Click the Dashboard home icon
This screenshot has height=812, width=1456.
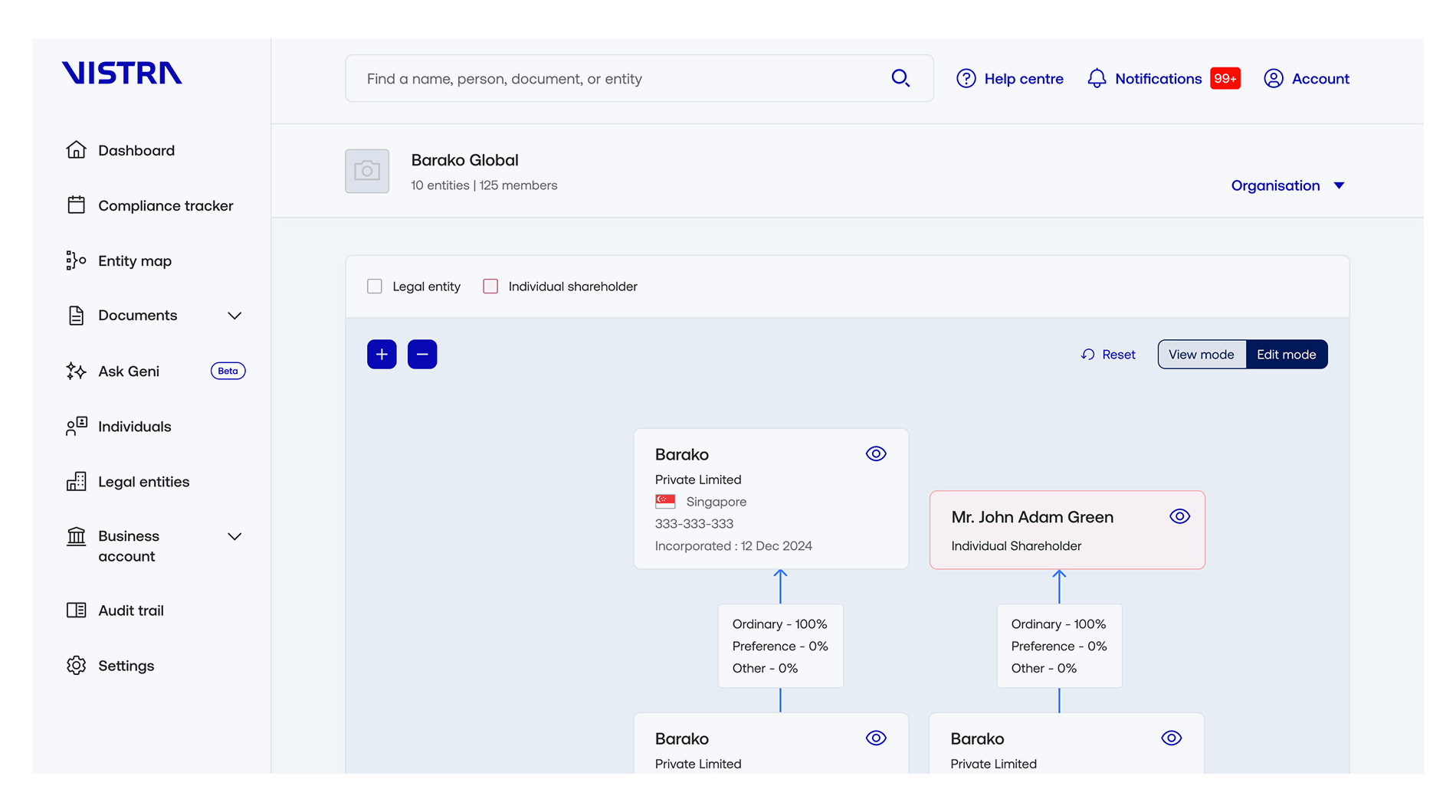(x=76, y=150)
